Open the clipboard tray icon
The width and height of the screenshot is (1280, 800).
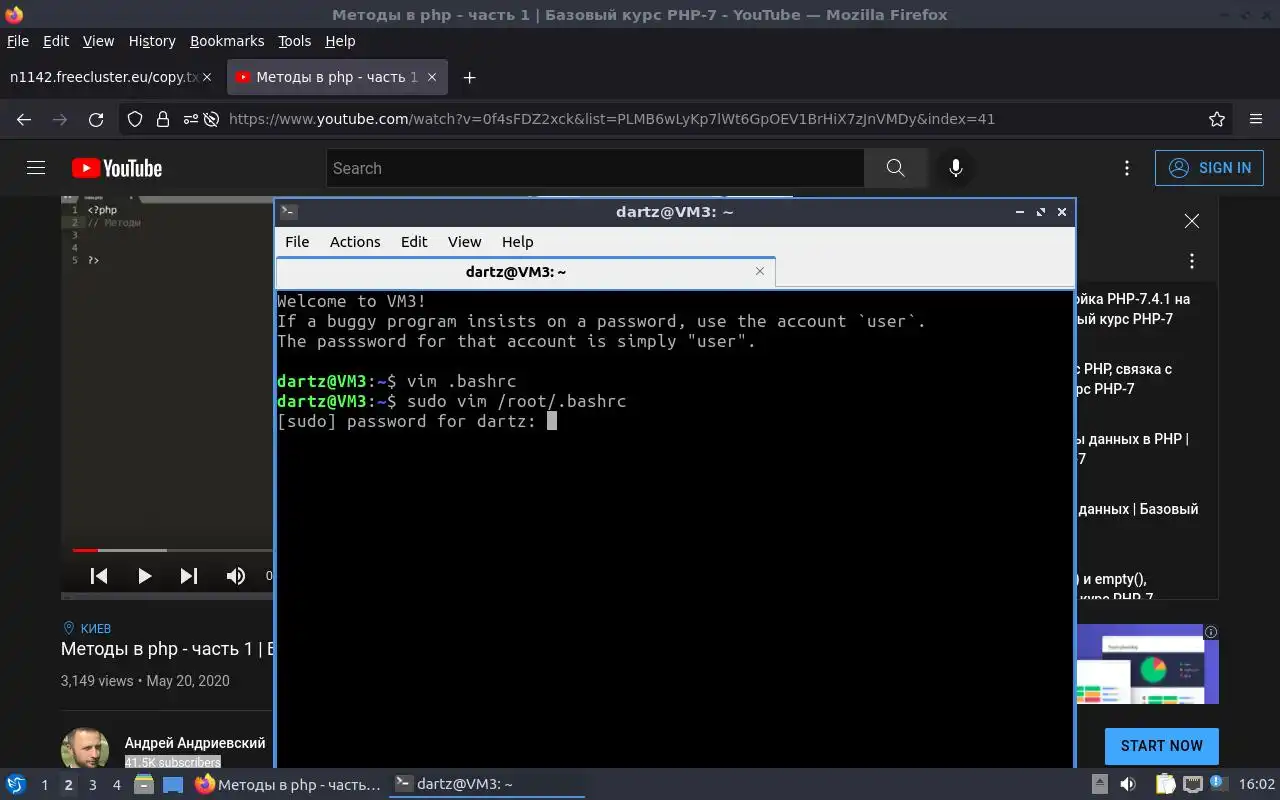coord(1165,785)
